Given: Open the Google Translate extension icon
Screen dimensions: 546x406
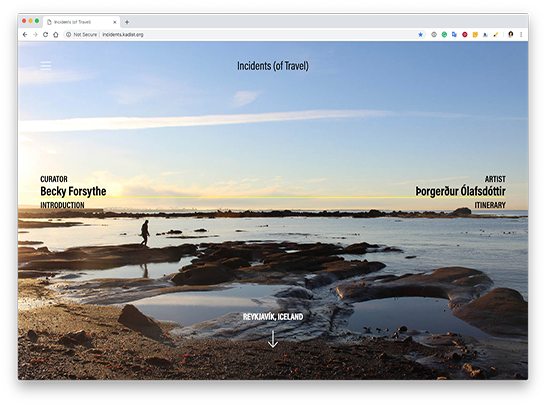Looking at the screenshot, I should coord(454,34).
